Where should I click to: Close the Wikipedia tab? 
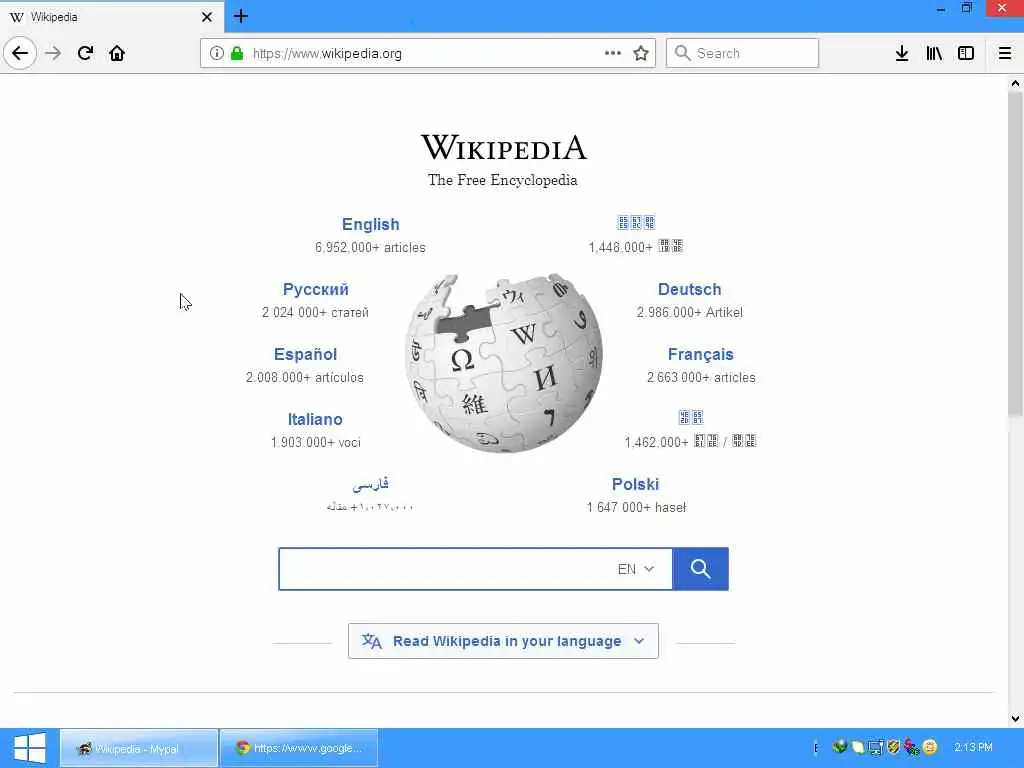pyautogui.click(x=207, y=17)
